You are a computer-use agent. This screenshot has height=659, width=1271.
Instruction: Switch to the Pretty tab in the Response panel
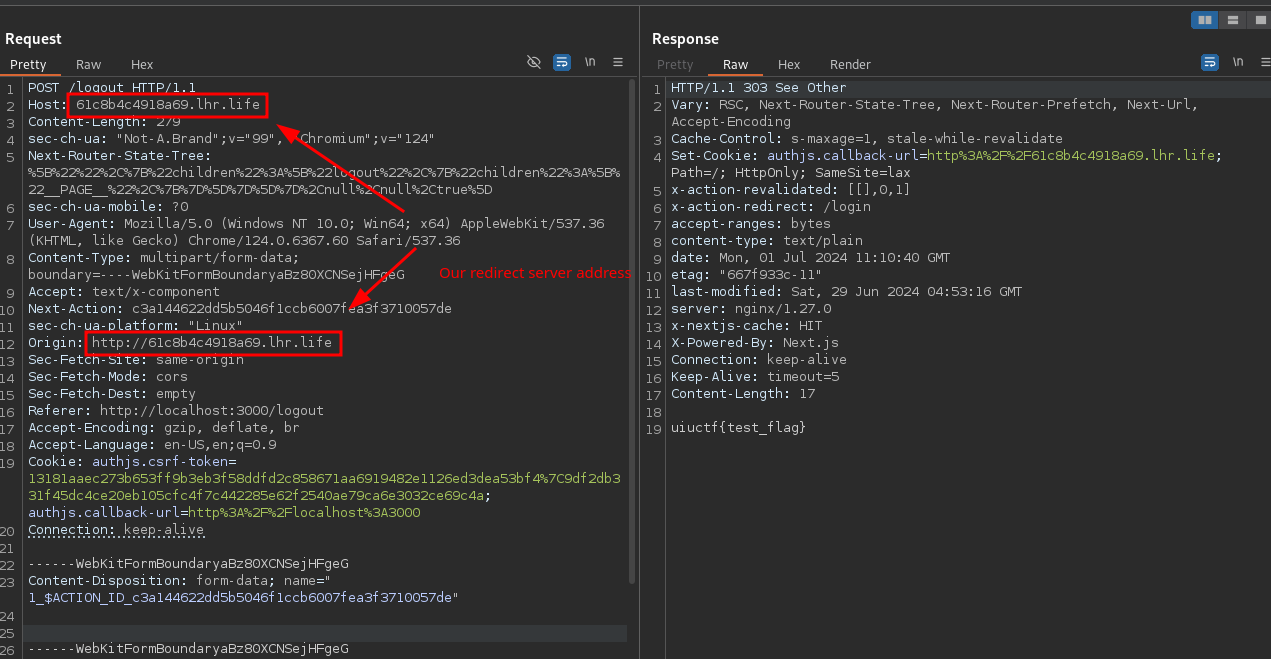pos(675,64)
